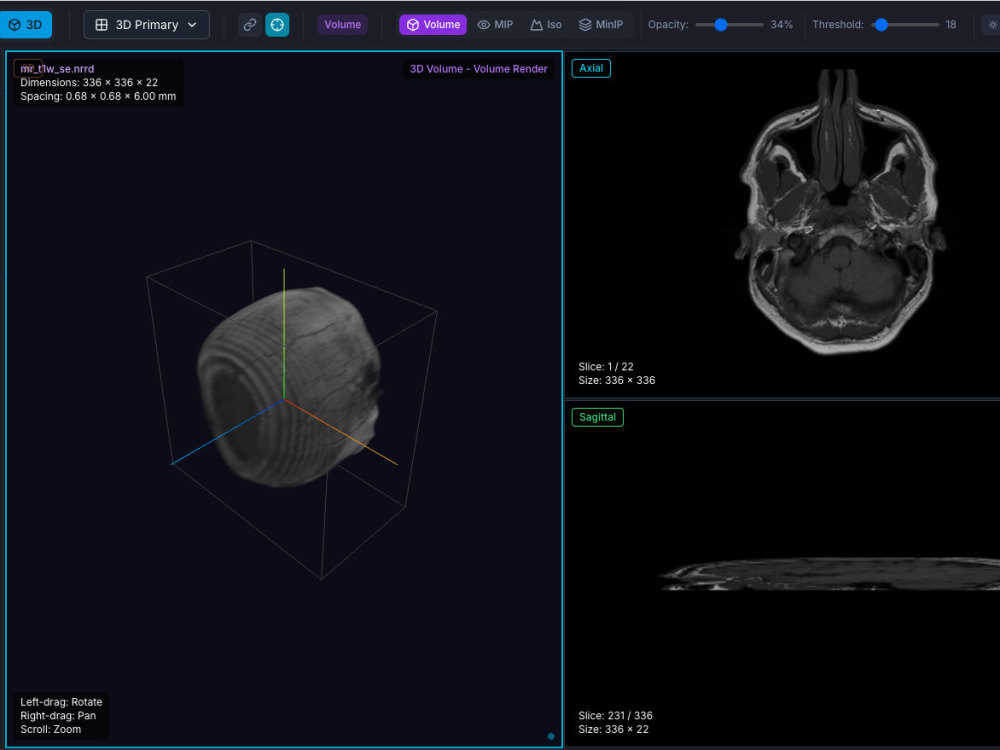The height and width of the screenshot is (750, 1000).
Task: Click 'Slice: 1 / 22' in Axial view
Action: [606, 367]
